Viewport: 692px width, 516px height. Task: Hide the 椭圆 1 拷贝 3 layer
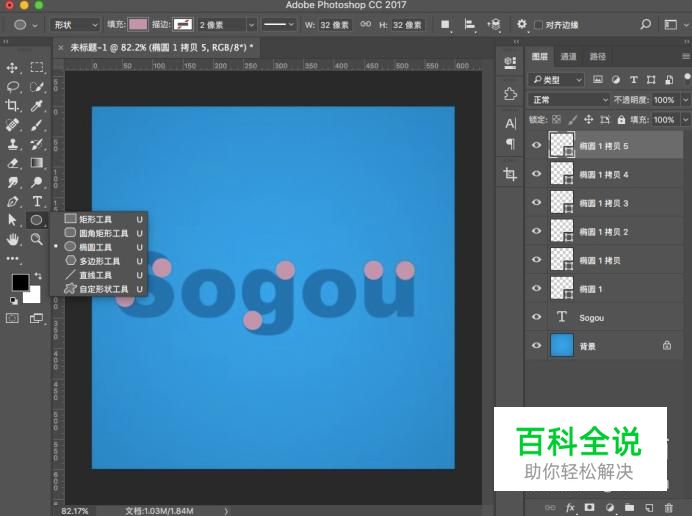click(536, 203)
